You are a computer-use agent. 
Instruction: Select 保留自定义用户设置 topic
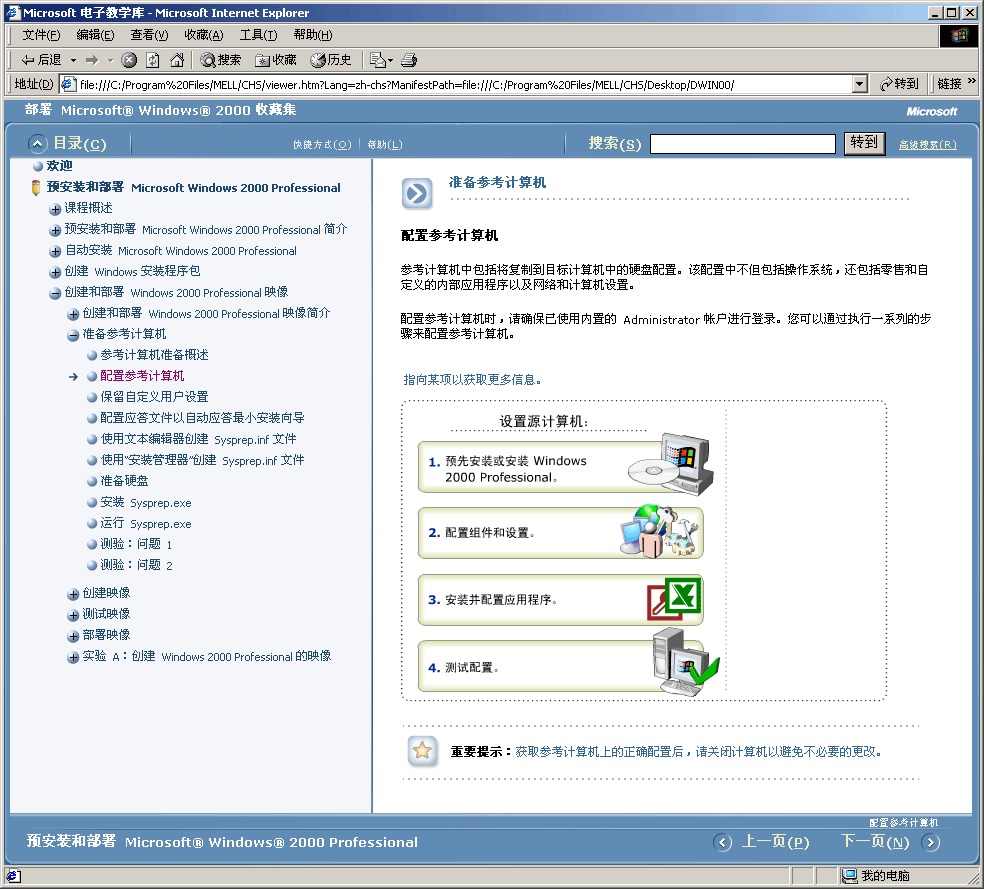coord(154,397)
